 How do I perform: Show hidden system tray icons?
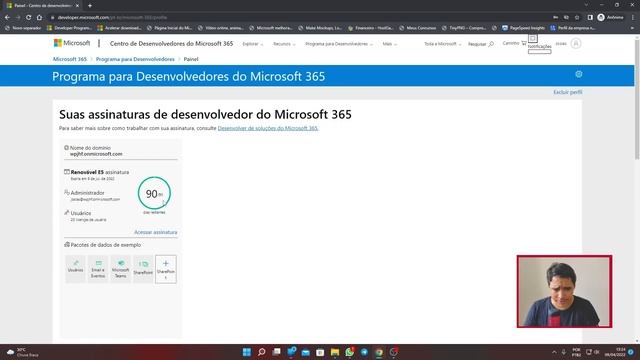click(x=554, y=352)
